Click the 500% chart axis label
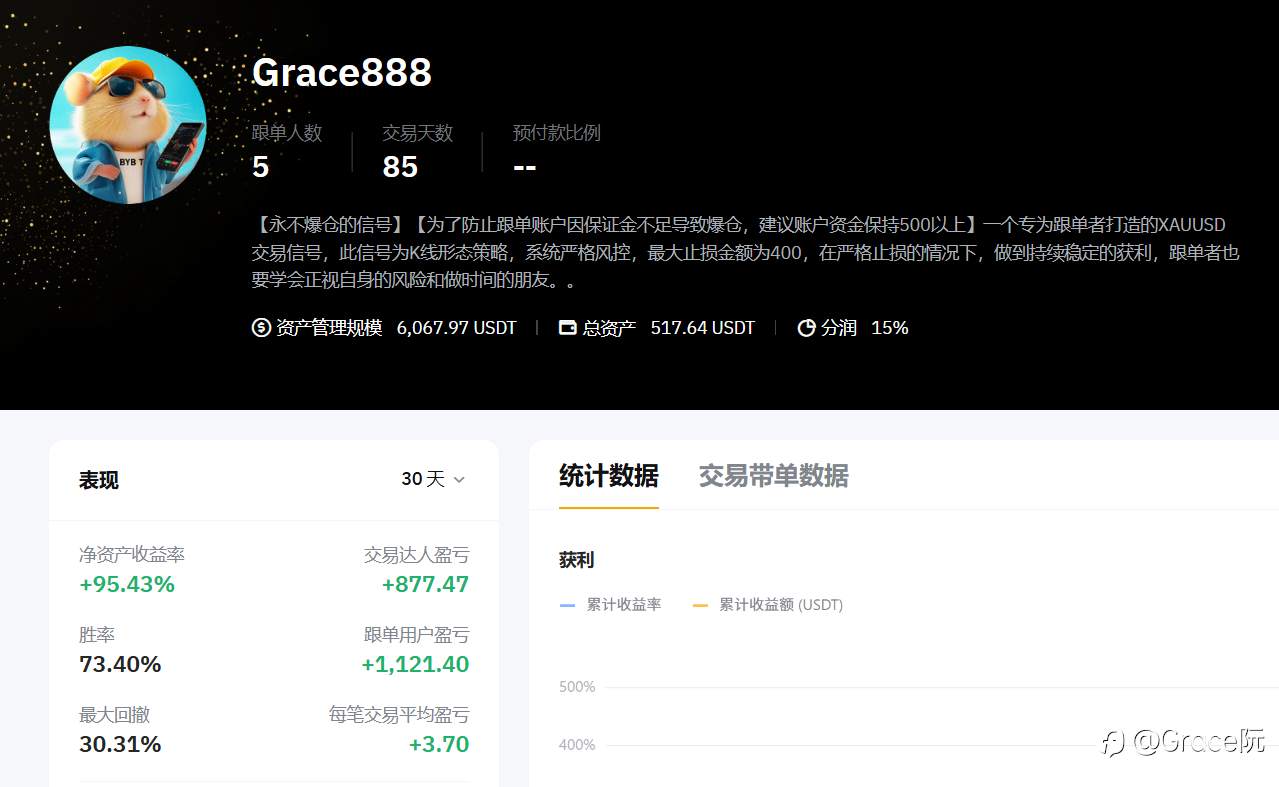The height and width of the screenshot is (787, 1279). pos(577,687)
